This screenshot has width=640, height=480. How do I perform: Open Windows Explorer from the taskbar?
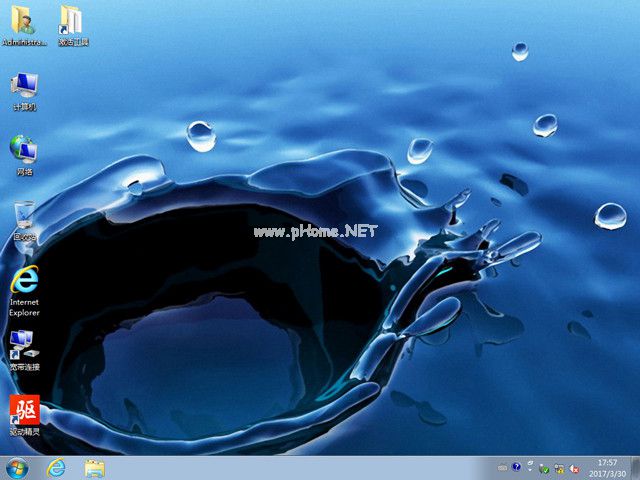pyautogui.click(x=94, y=468)
